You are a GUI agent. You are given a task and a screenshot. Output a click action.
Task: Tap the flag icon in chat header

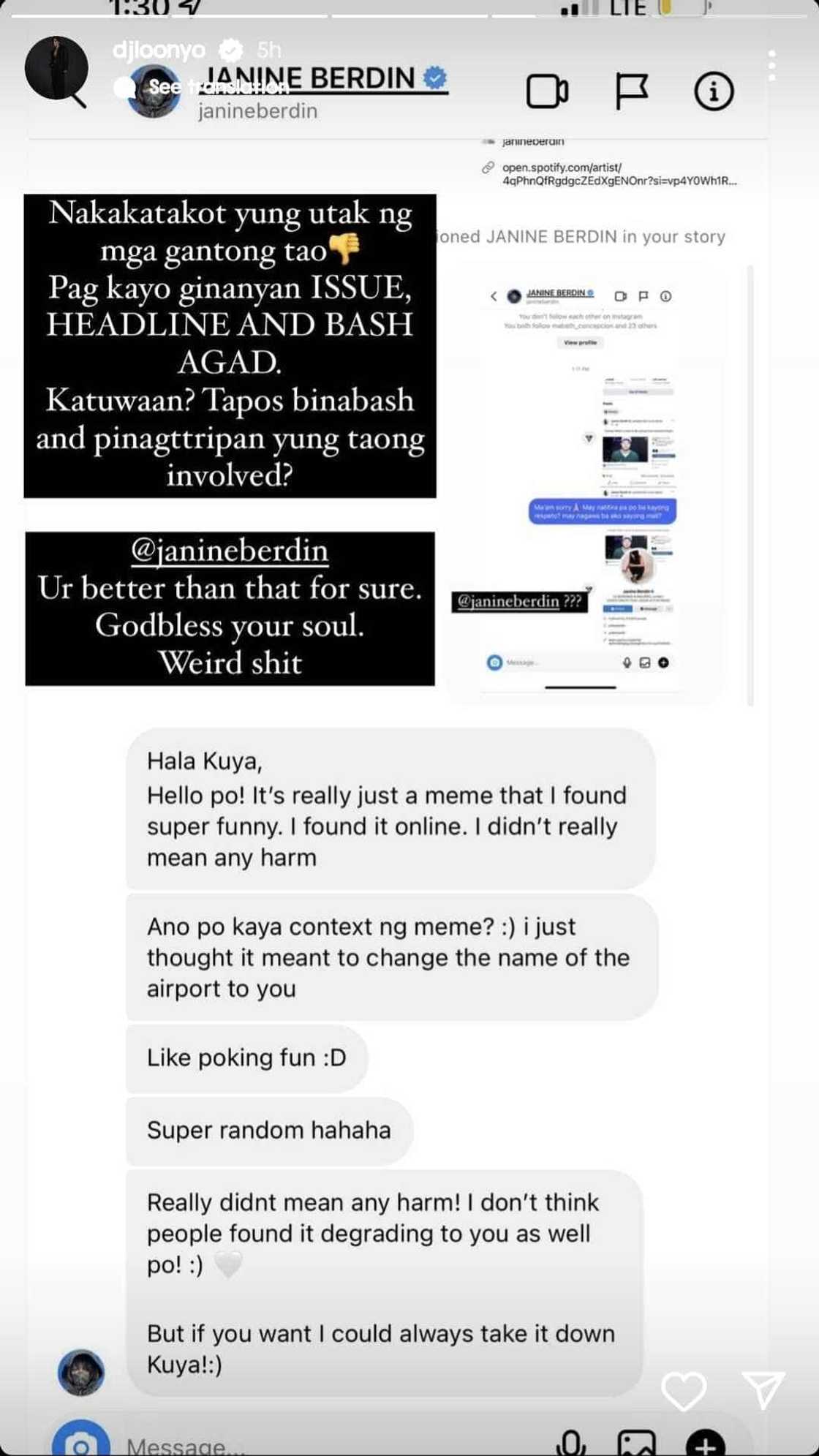click(631, 92)
